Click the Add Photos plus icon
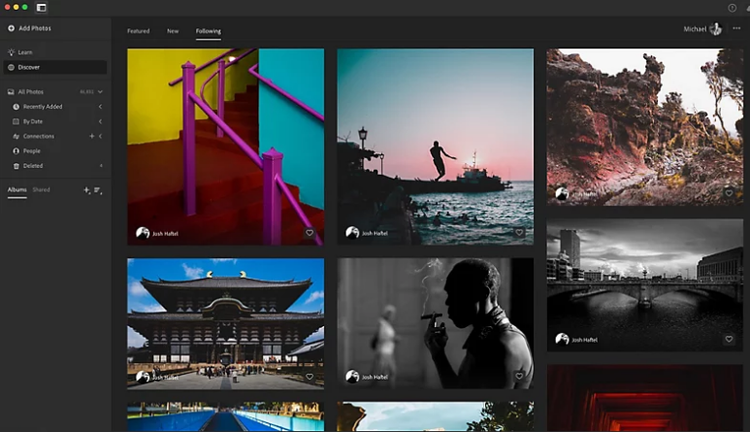 point(11,28)
